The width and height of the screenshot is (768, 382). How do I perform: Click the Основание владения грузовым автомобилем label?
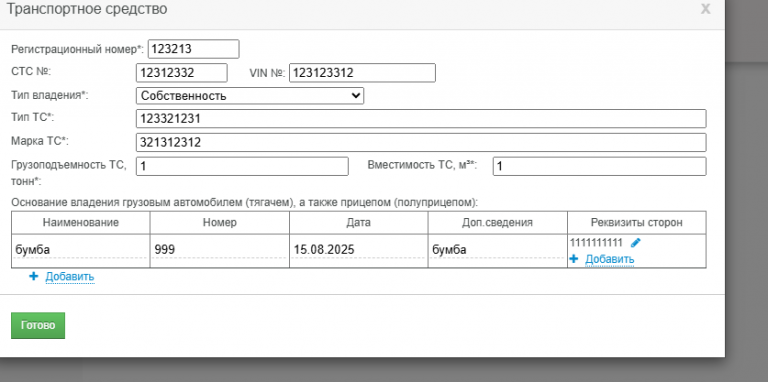(x=244, y=202)
